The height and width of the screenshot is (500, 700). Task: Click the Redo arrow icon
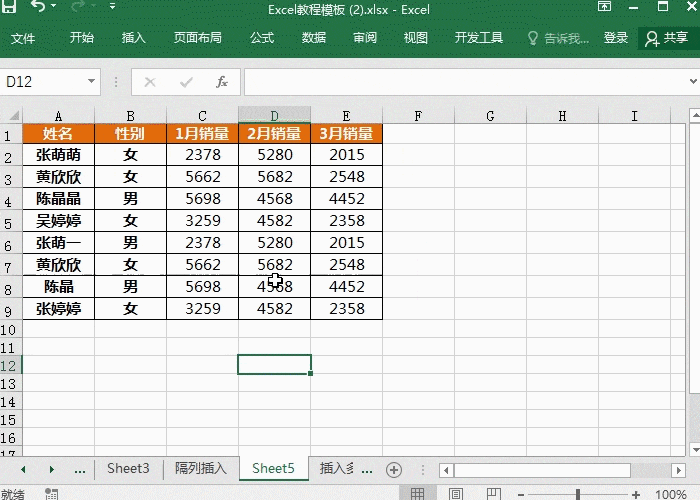coord(79,6)
